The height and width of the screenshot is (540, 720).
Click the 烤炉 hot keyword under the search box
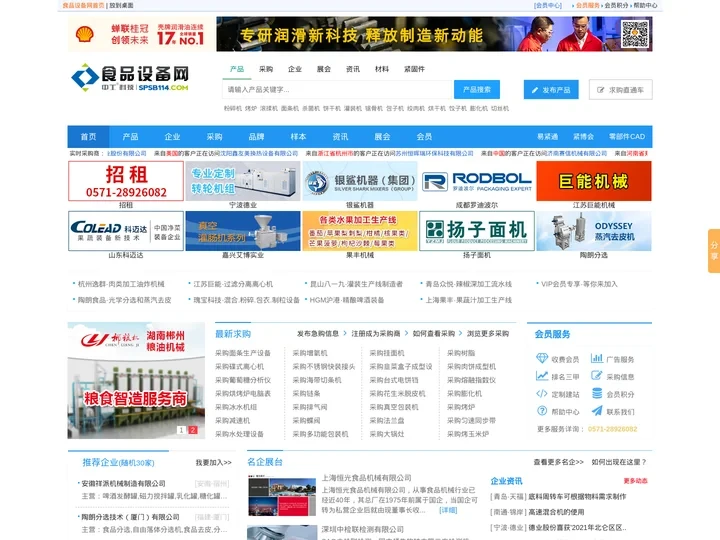[x=251, y=108]
